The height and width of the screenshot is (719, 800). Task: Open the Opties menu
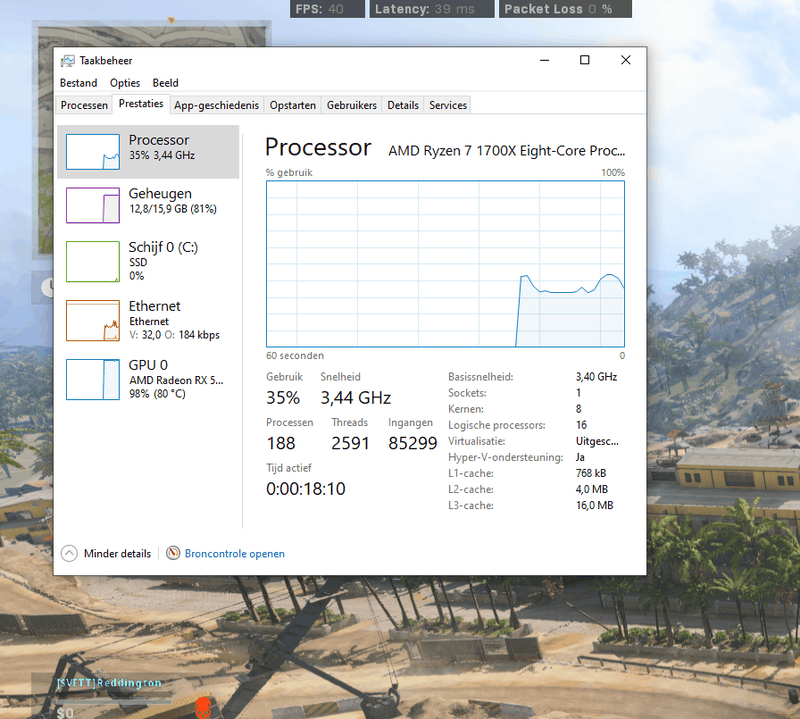tap(125, 83)
